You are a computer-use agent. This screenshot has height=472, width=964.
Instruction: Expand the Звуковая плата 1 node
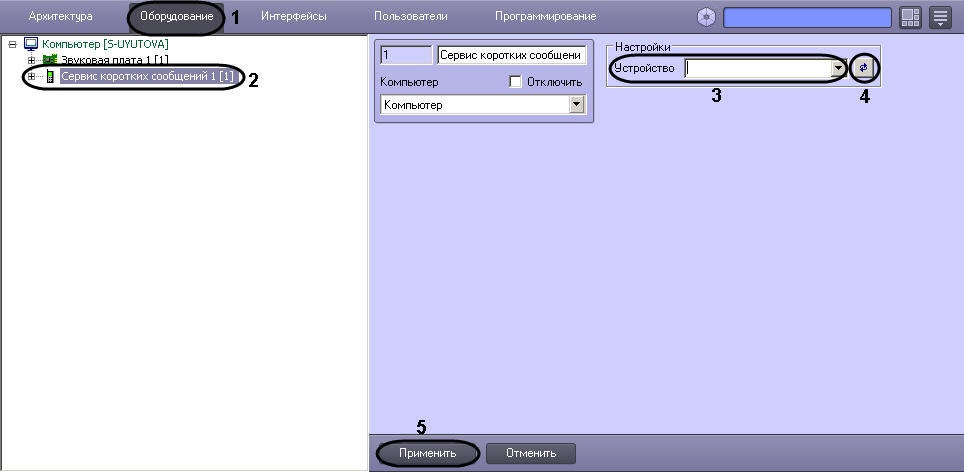(32, 61)
